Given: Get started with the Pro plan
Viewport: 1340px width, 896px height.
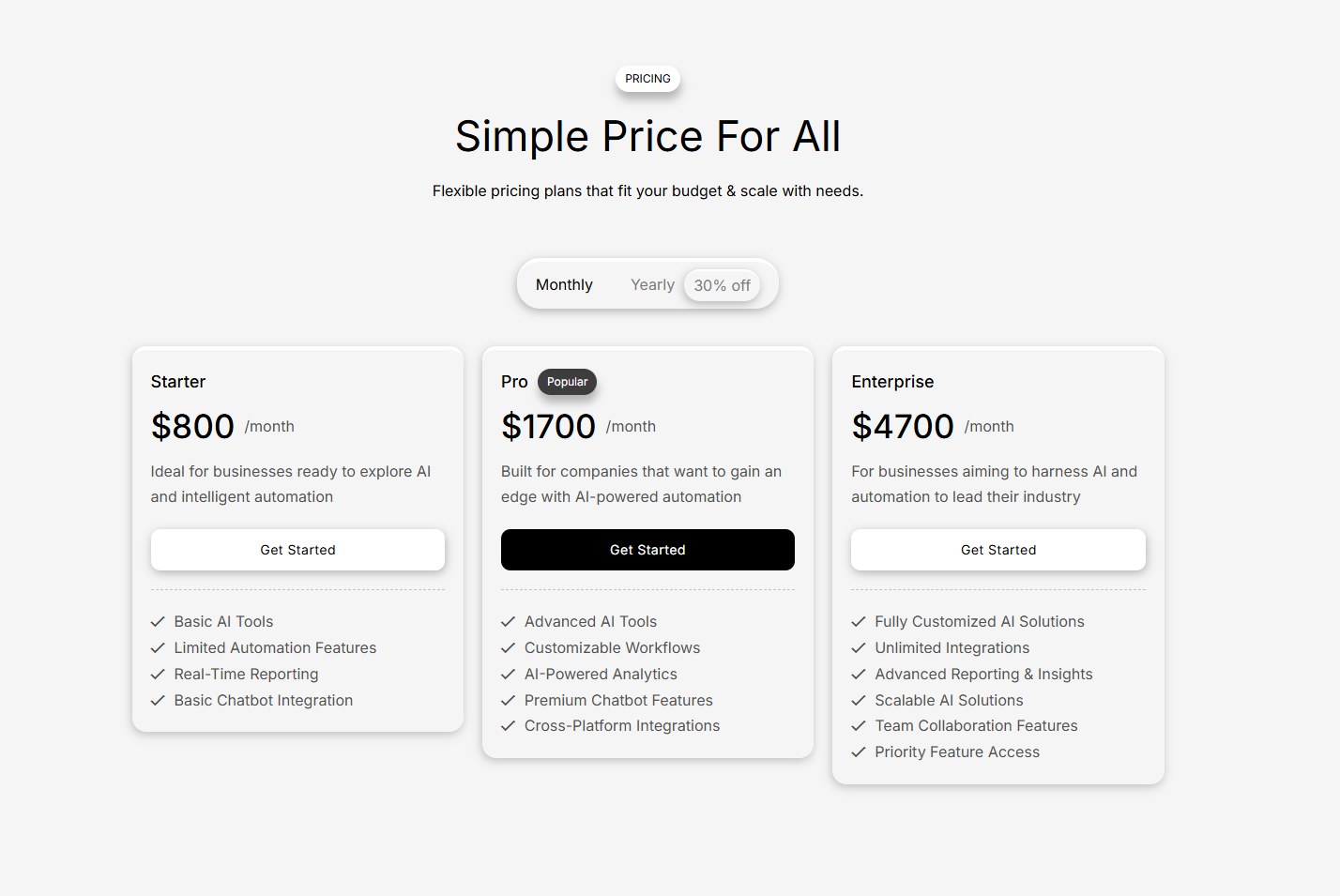Looking at the screenshot, I should tap(647, 550).
